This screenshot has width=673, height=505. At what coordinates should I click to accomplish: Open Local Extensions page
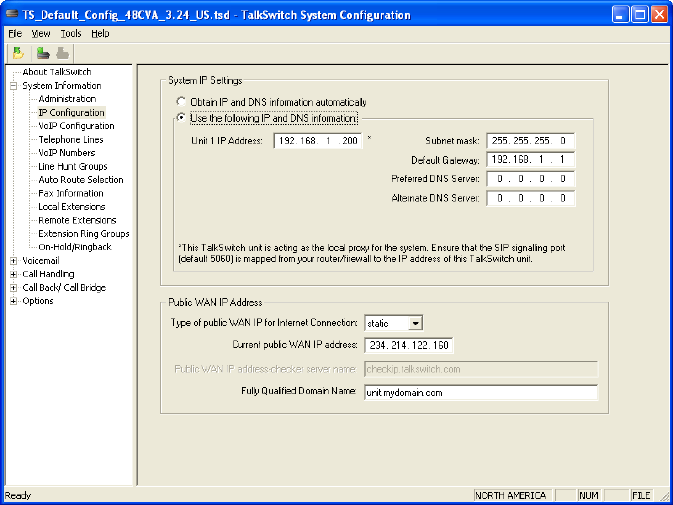(72, 207)
